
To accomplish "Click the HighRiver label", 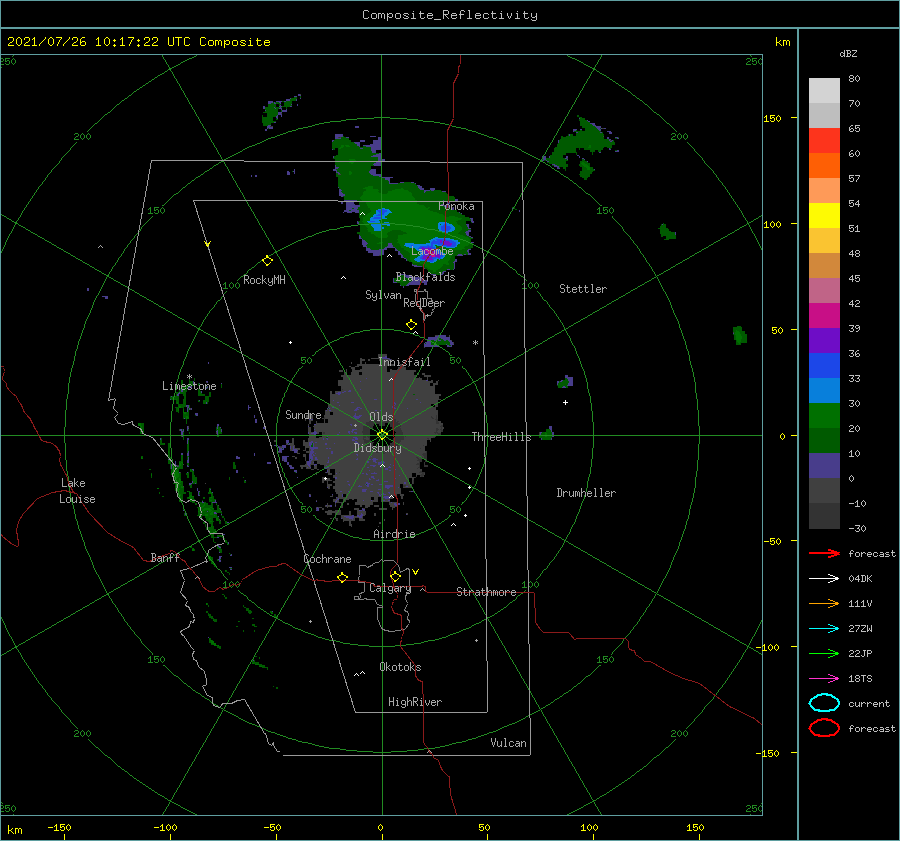I will 415,702.
